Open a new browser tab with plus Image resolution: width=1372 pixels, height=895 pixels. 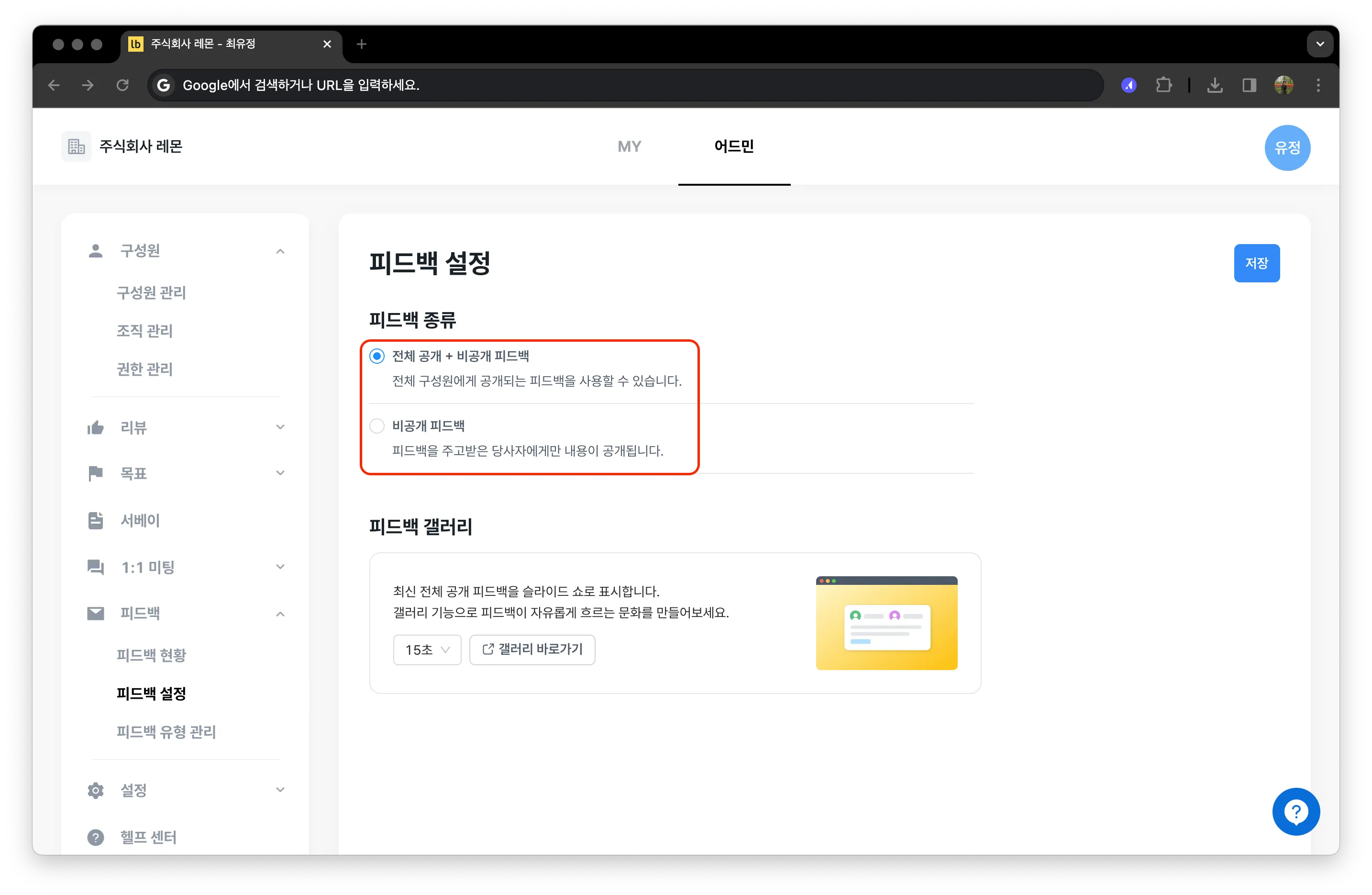362,44
